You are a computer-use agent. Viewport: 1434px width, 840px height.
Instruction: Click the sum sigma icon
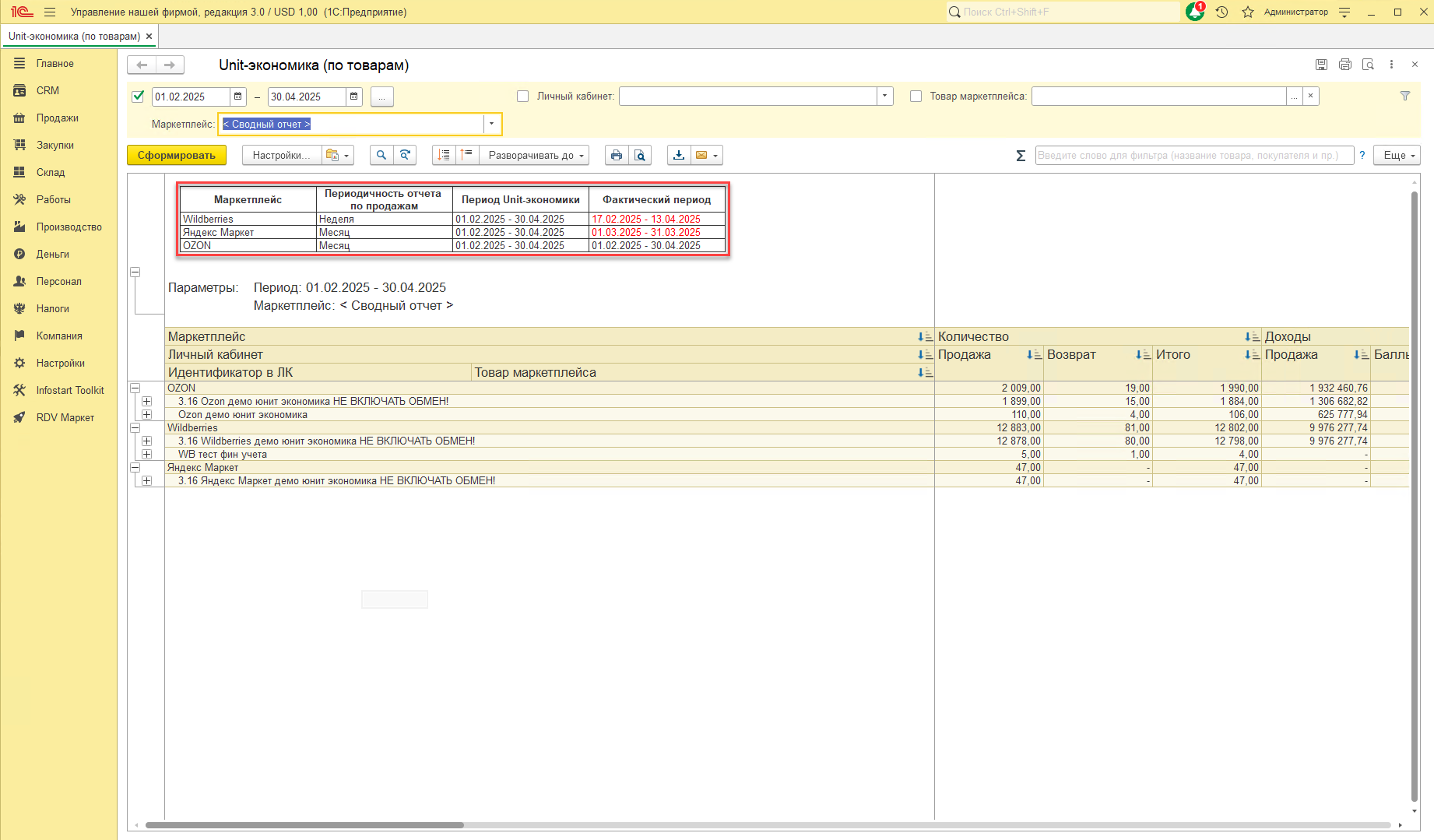[x=1021, y=156]
